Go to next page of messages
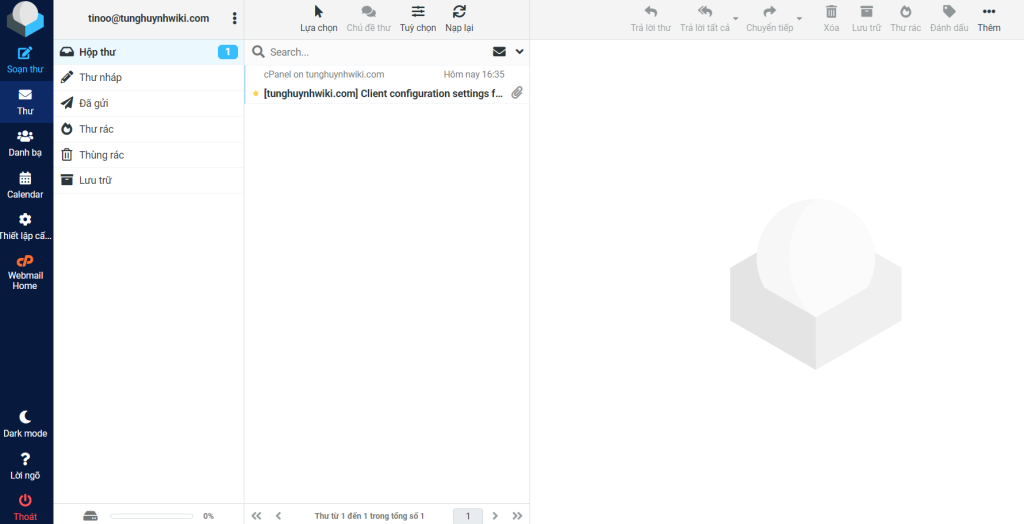Screen dimensions: 1024x524 (x=495, y=516)
